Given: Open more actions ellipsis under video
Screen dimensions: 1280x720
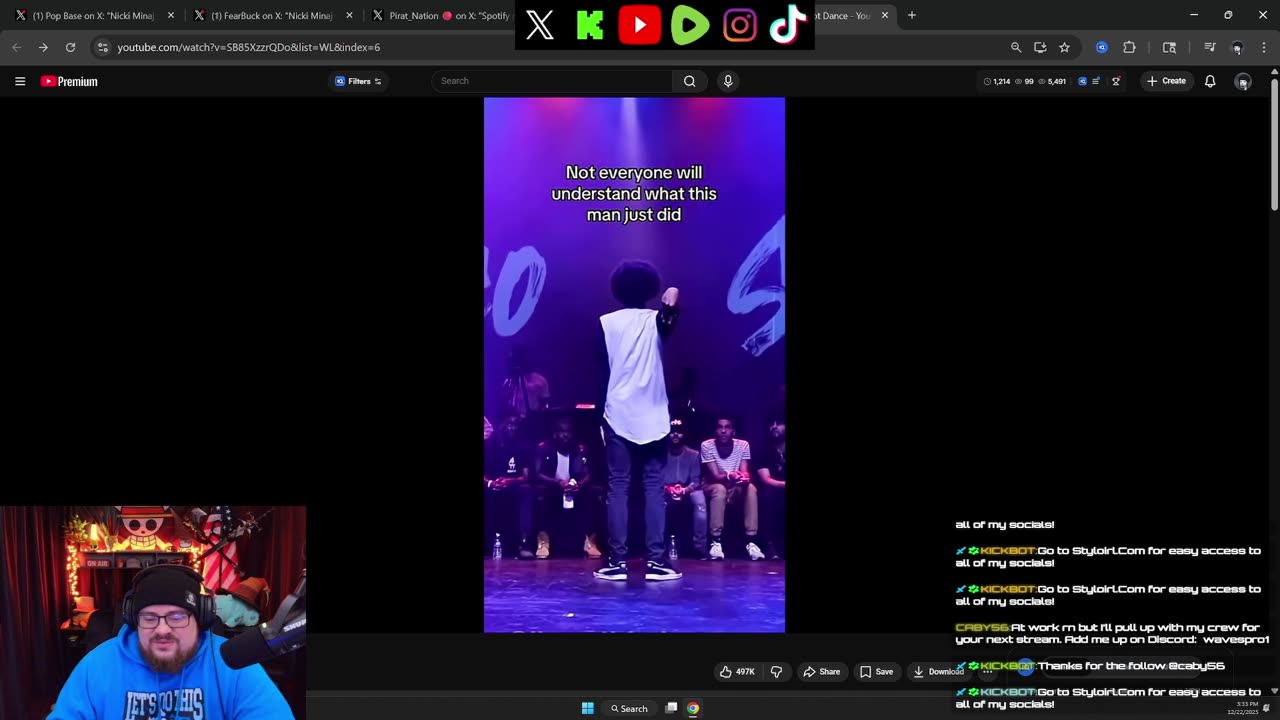Looking at the screenshot, I should point(987,672).
